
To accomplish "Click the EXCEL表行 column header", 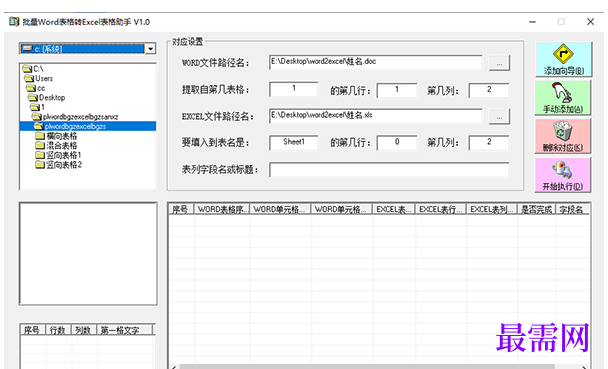I will point(441,209).
